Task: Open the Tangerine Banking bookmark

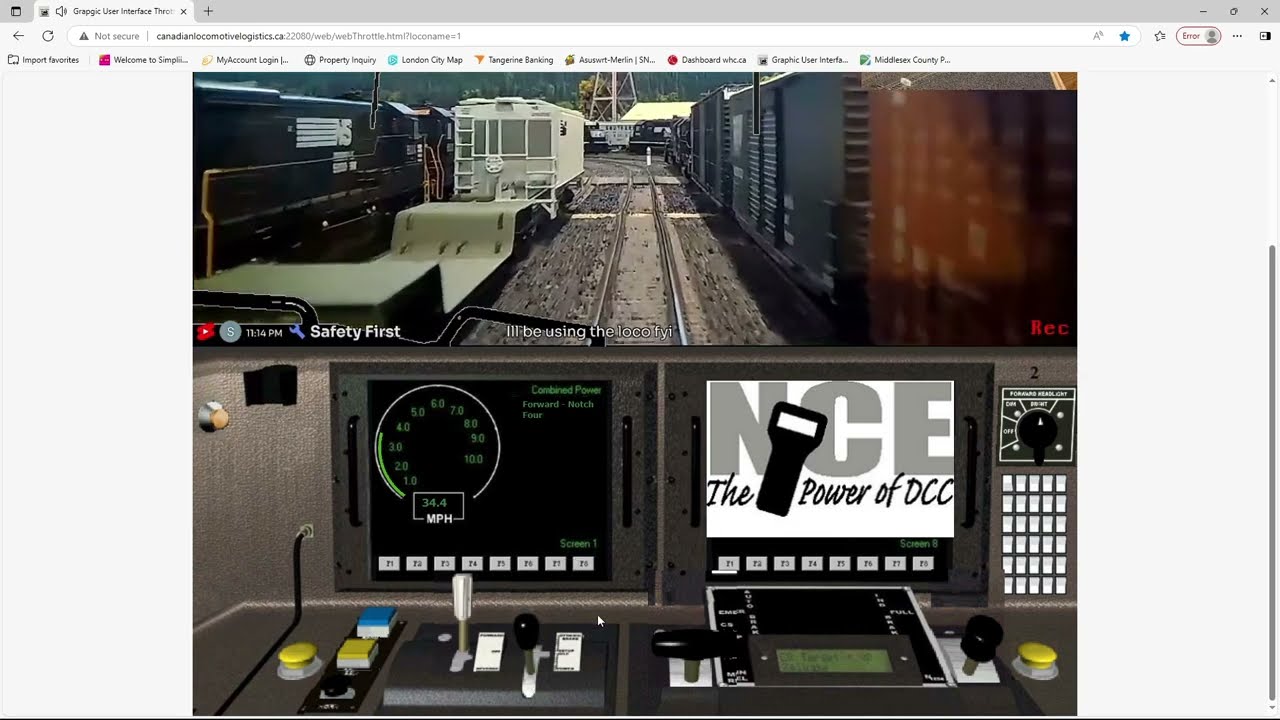Action: pyautogui.click(x=514, y=60)
